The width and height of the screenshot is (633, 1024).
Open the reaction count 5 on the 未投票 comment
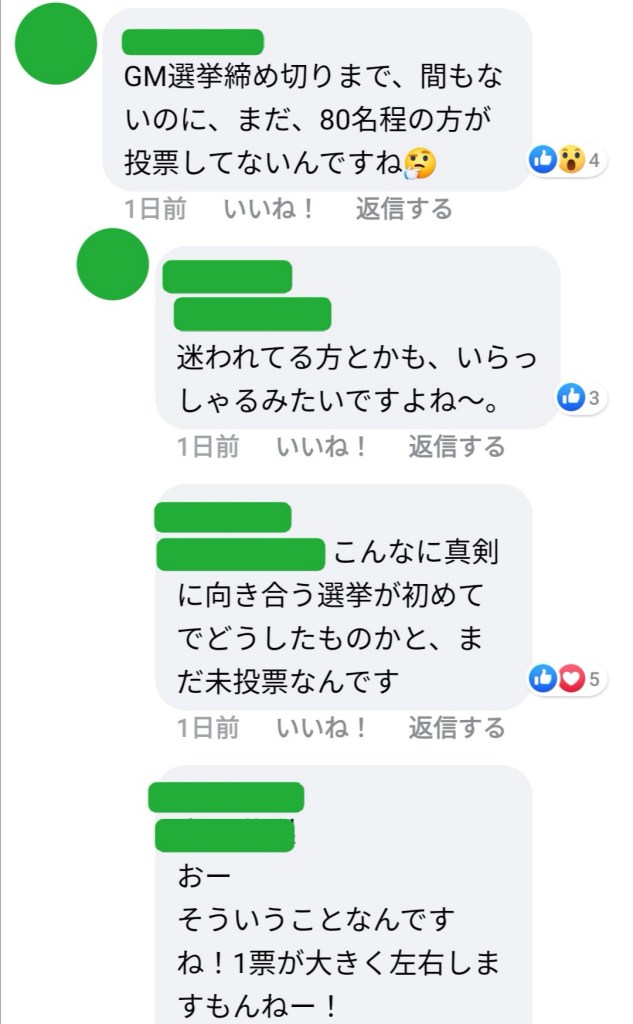(x=594, y=679)
